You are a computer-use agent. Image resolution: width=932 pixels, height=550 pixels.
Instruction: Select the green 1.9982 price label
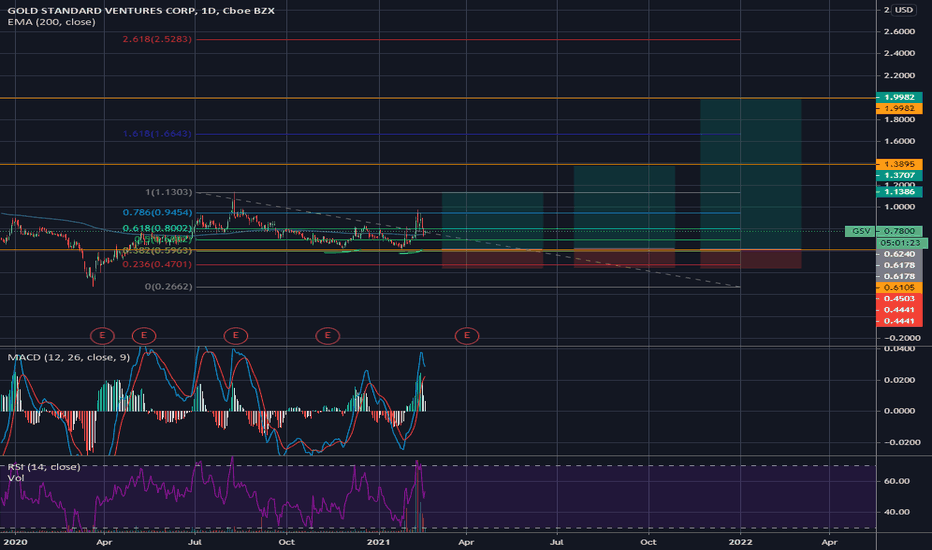pyautogui.click(x=899, y=97)
